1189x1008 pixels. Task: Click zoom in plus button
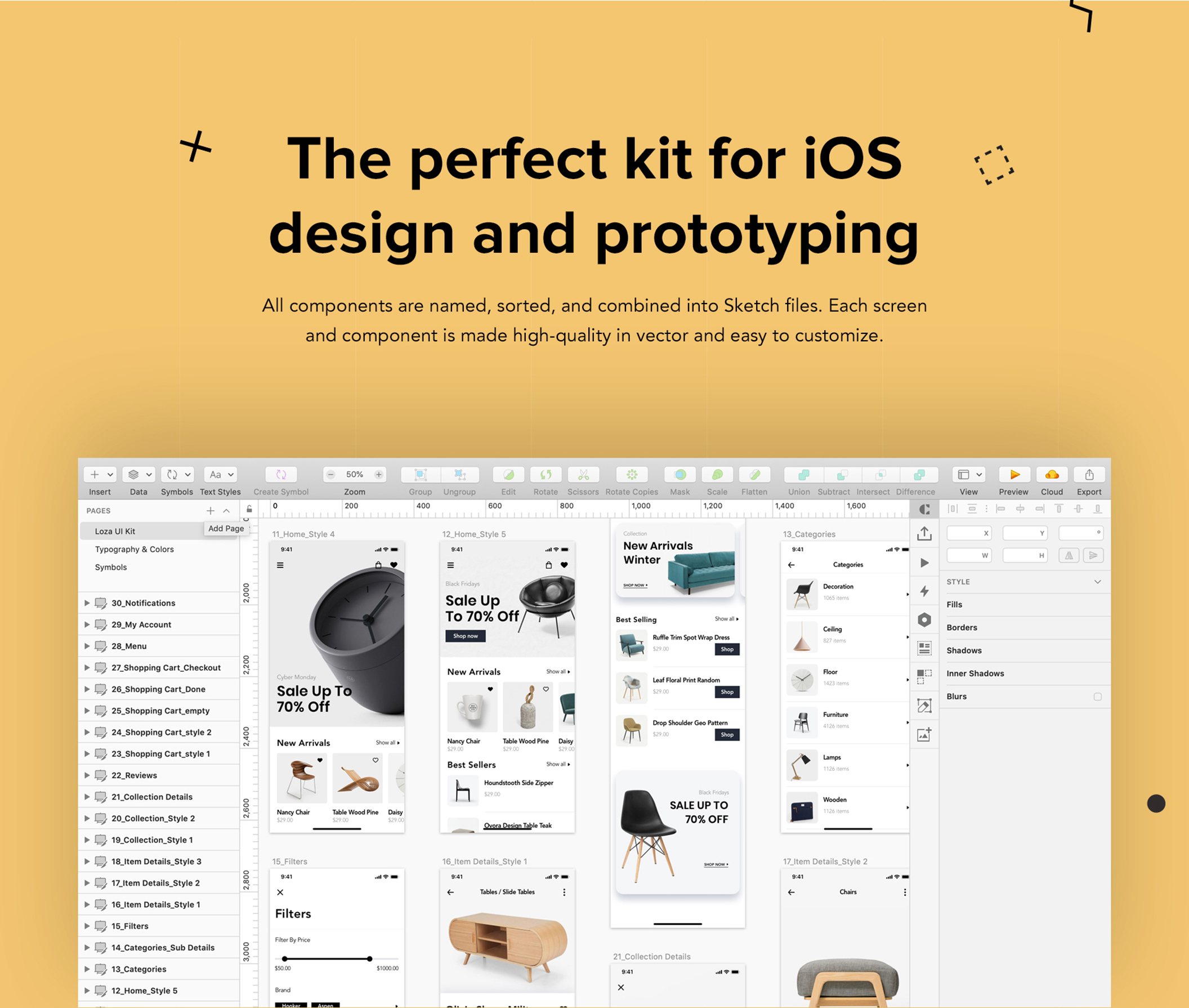click(378, 474)
